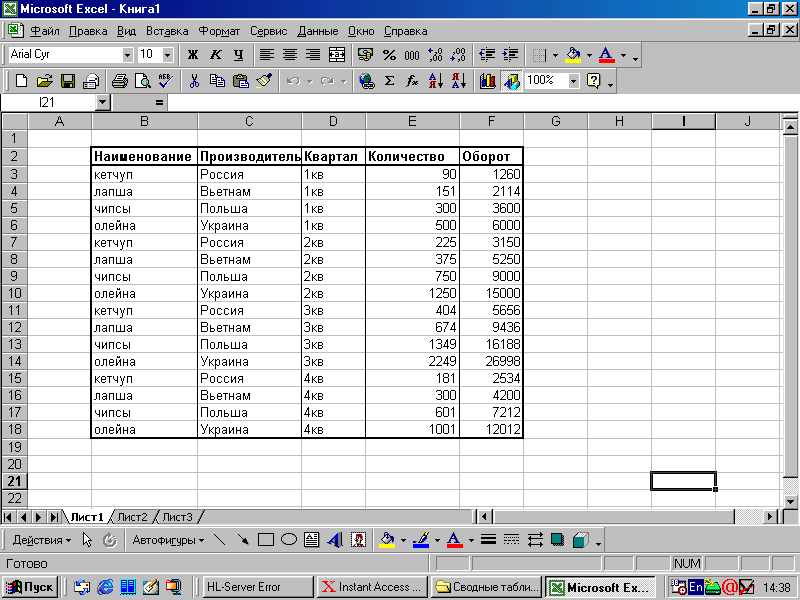Image resolution: width=800 pixels, height=600 pixels.
Task: Switch to Сводные табли... taskbar folder
Action: 487,587
